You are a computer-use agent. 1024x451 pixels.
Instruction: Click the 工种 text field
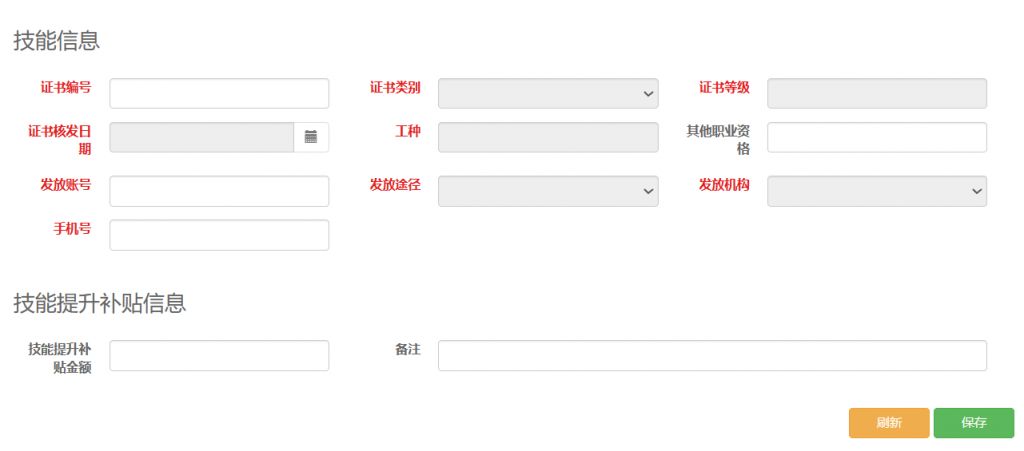548,137
